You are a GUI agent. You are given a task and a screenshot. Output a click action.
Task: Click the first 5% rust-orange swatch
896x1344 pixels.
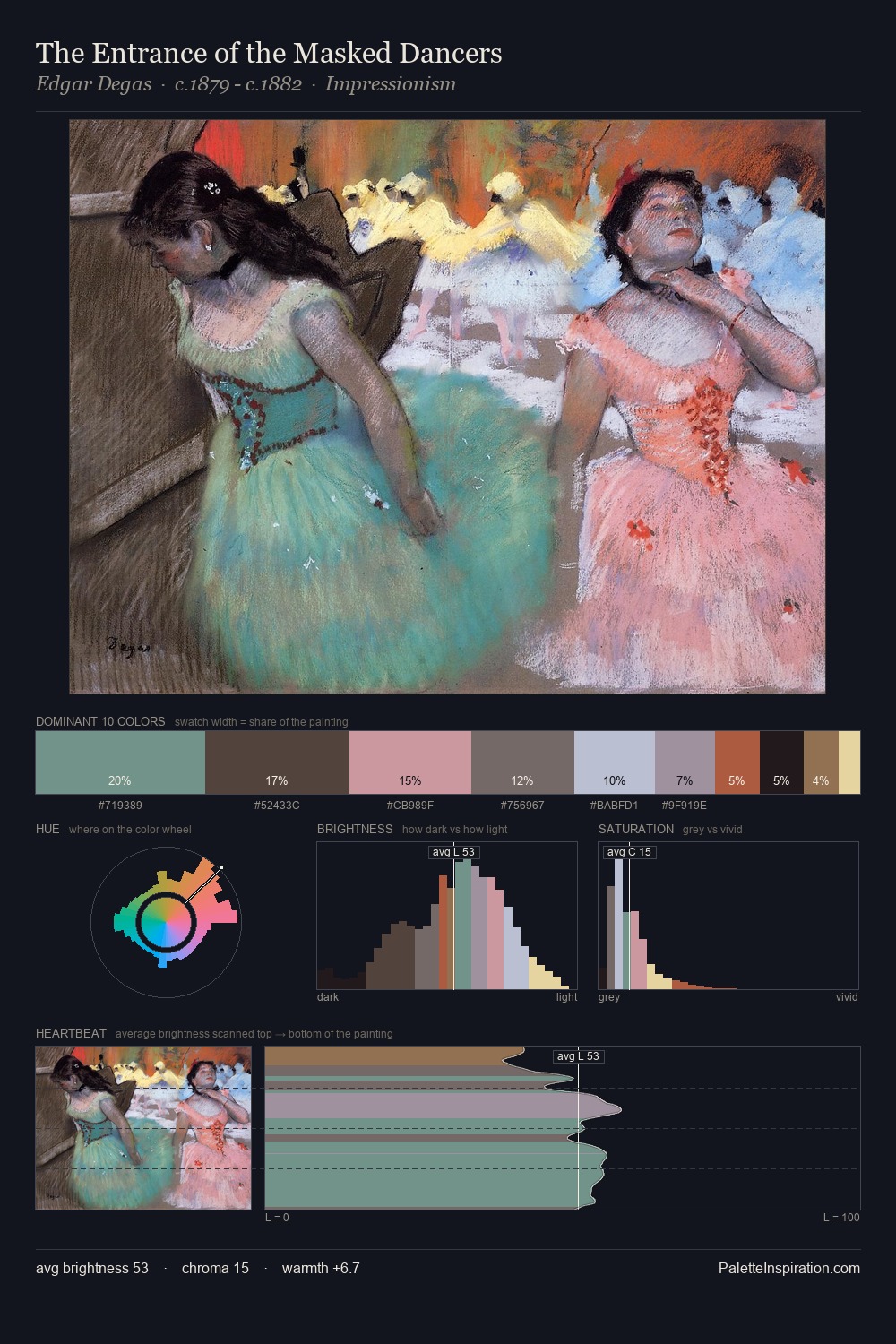[x=737, y=762]
